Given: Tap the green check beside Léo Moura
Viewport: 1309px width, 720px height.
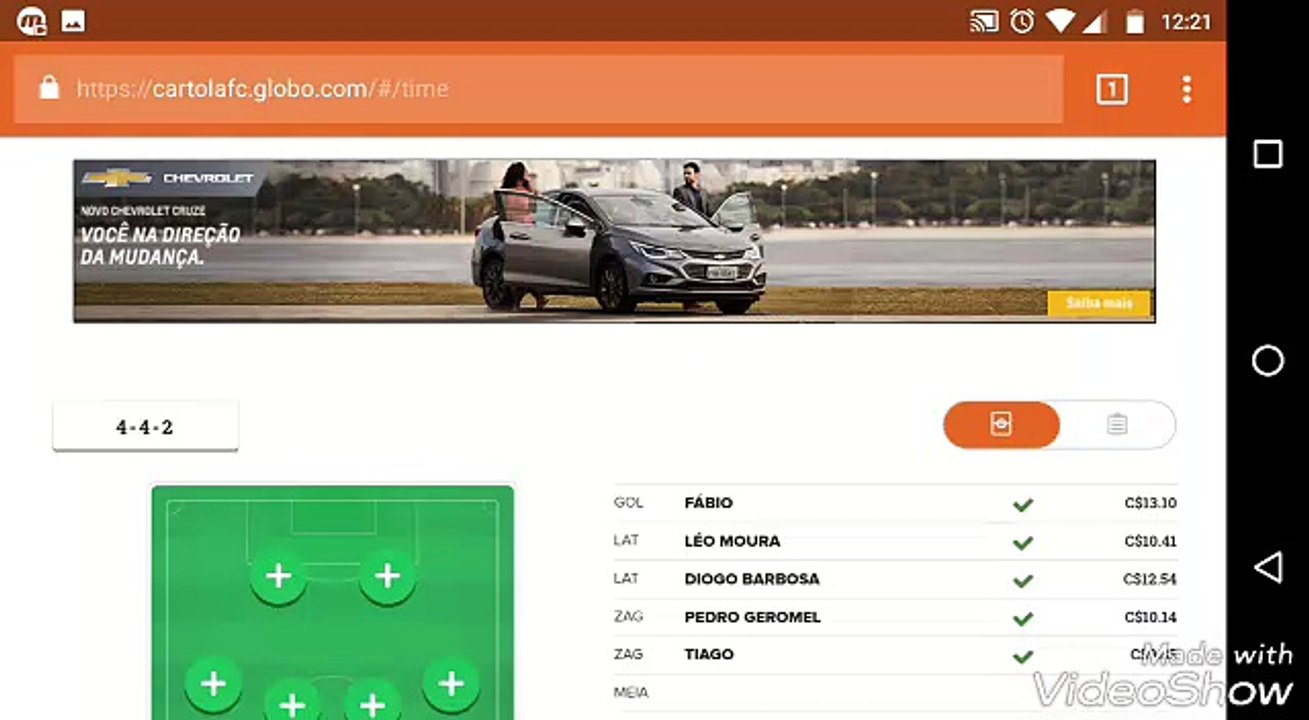Looking at the screenshot, I should [x=1022, y=543].
